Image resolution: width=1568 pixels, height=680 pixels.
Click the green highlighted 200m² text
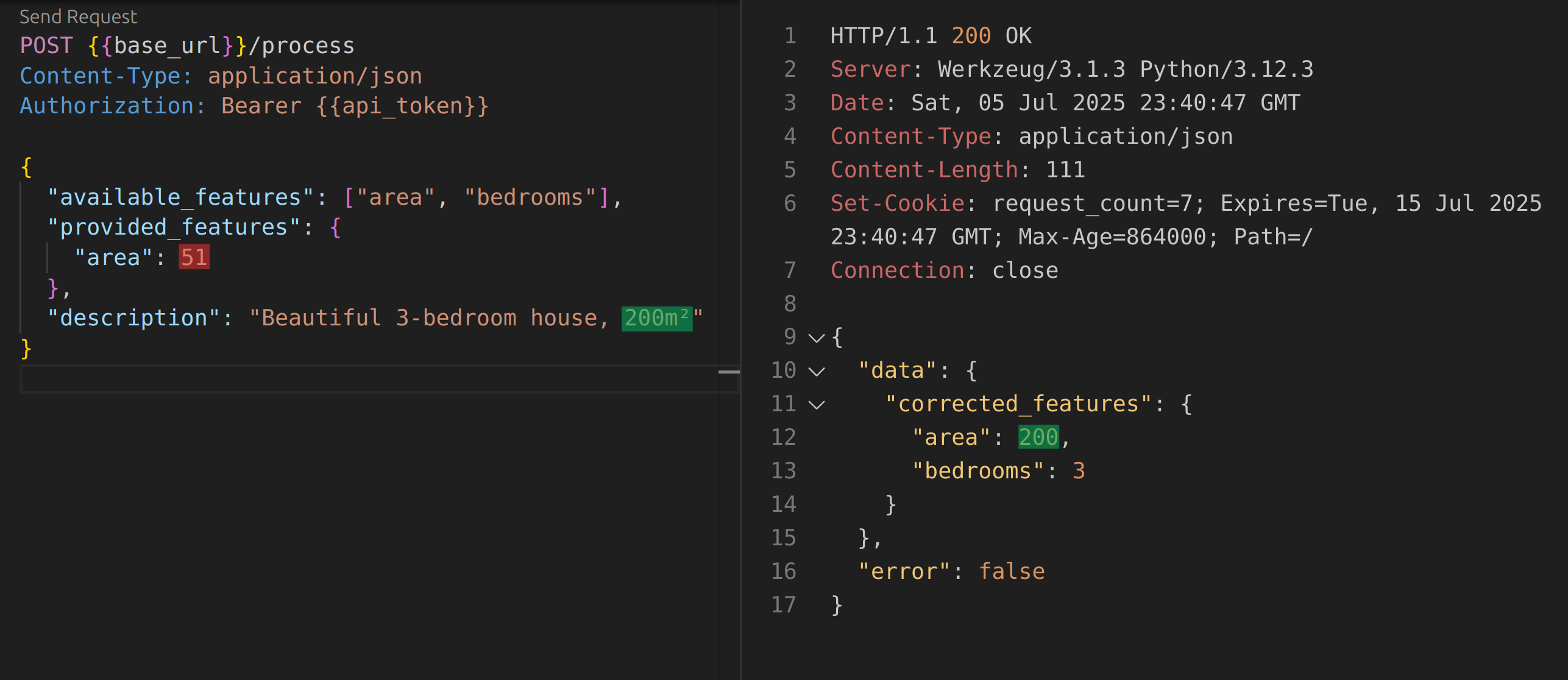pos(656,318)
